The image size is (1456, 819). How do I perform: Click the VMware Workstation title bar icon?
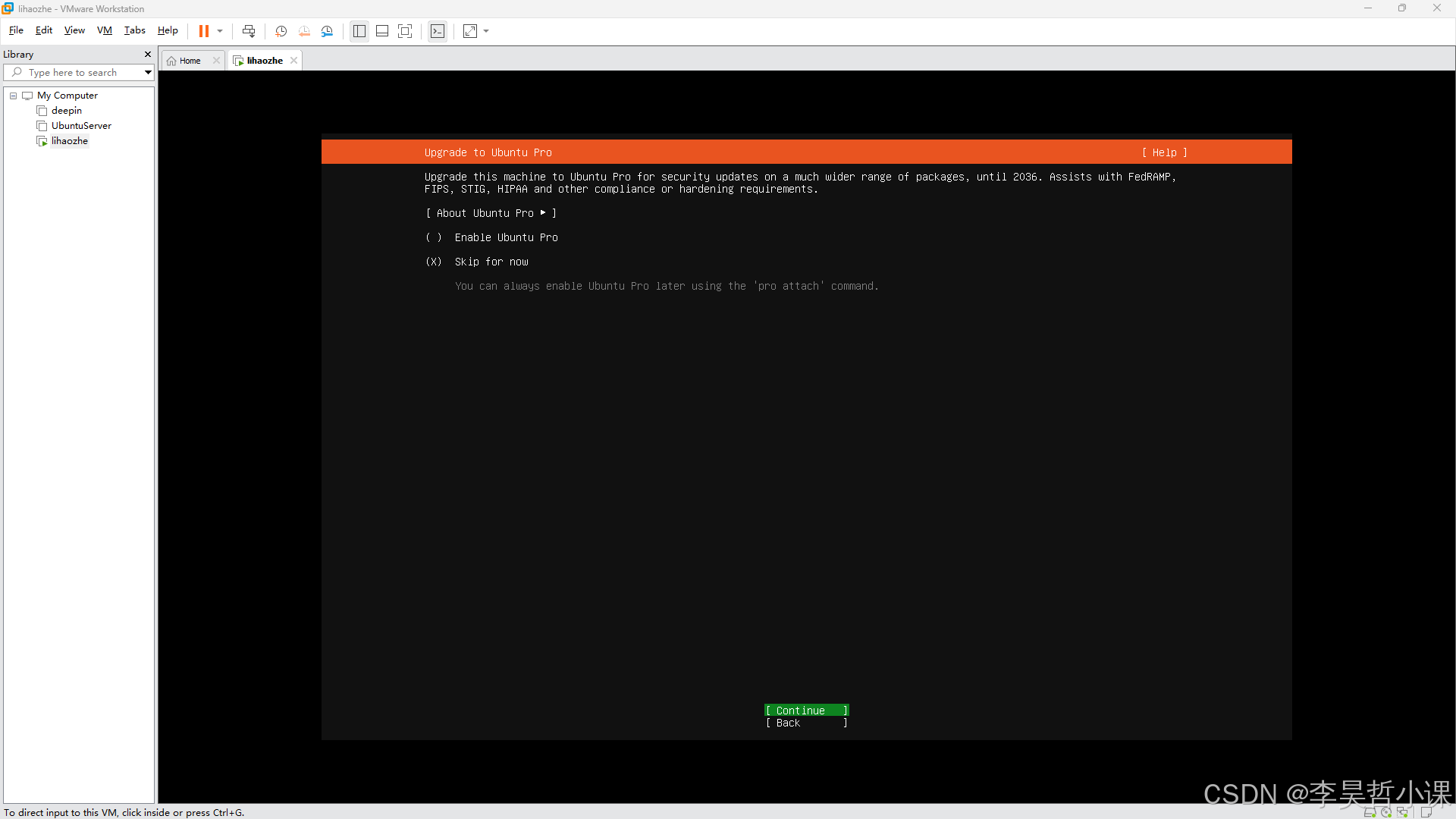point(8,8)
